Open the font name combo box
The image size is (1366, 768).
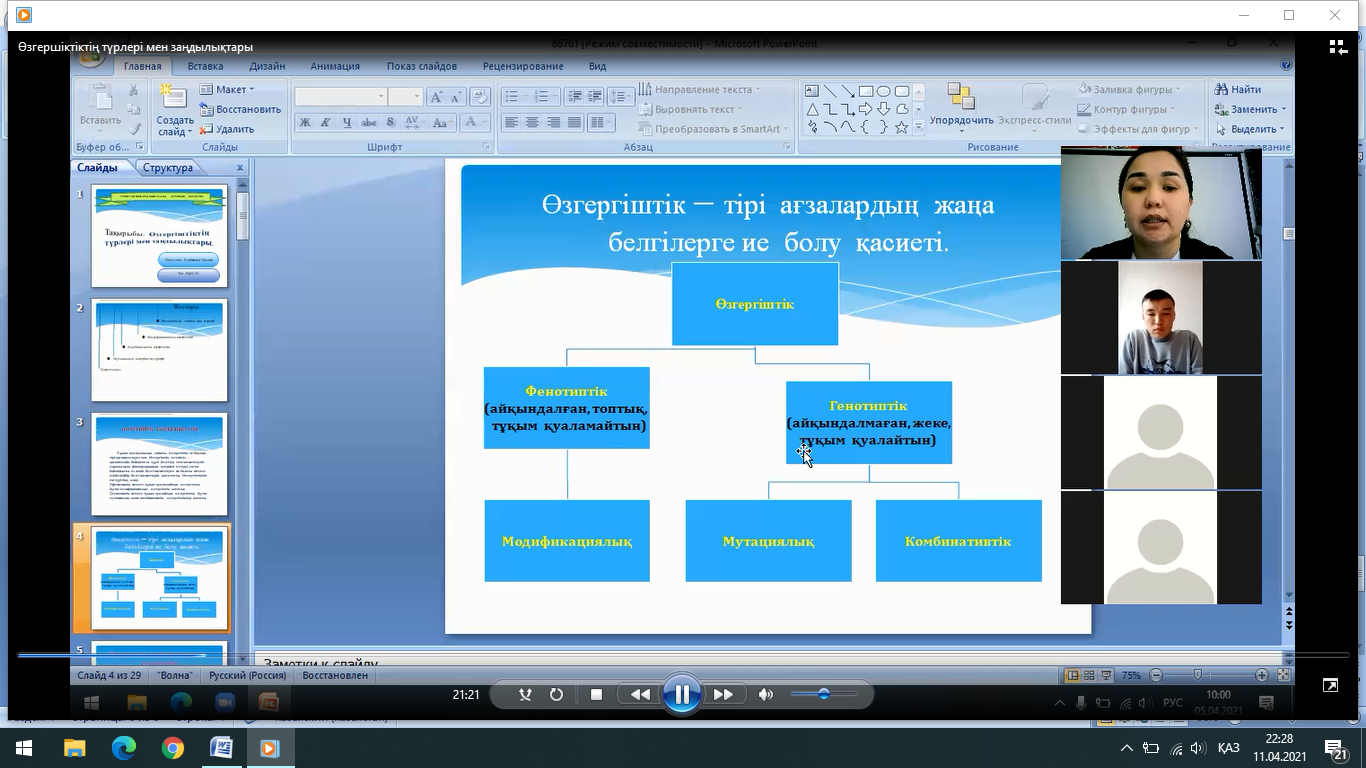[x=340, y=97]
